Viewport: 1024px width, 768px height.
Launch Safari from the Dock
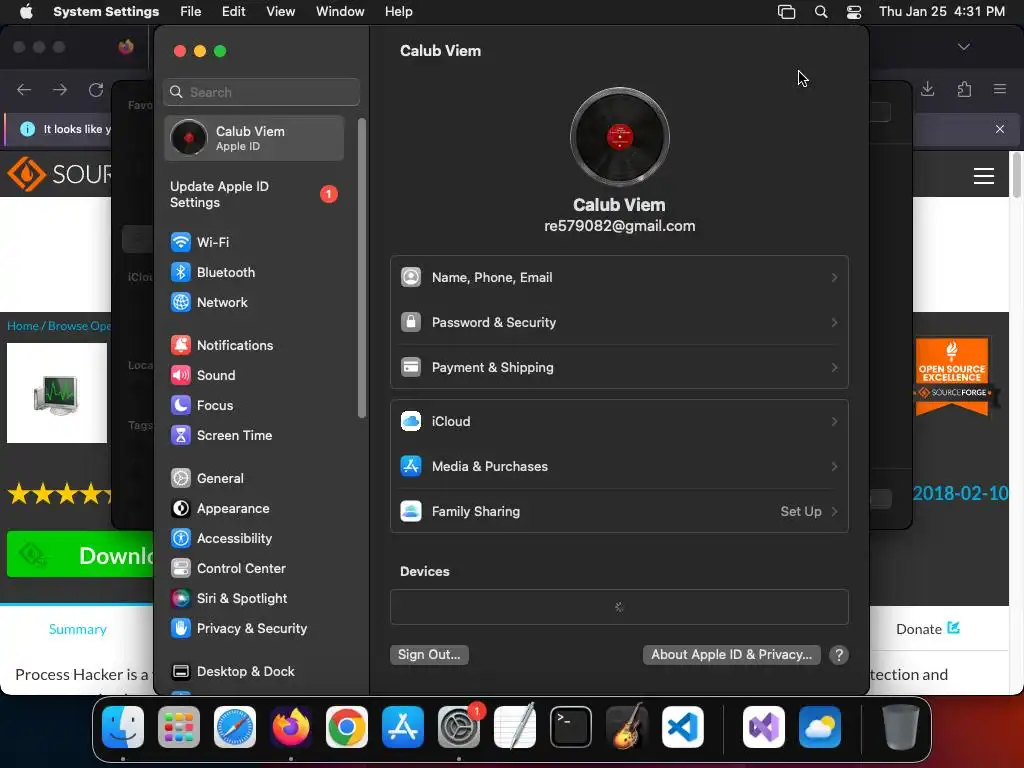(x=235, y=727)
